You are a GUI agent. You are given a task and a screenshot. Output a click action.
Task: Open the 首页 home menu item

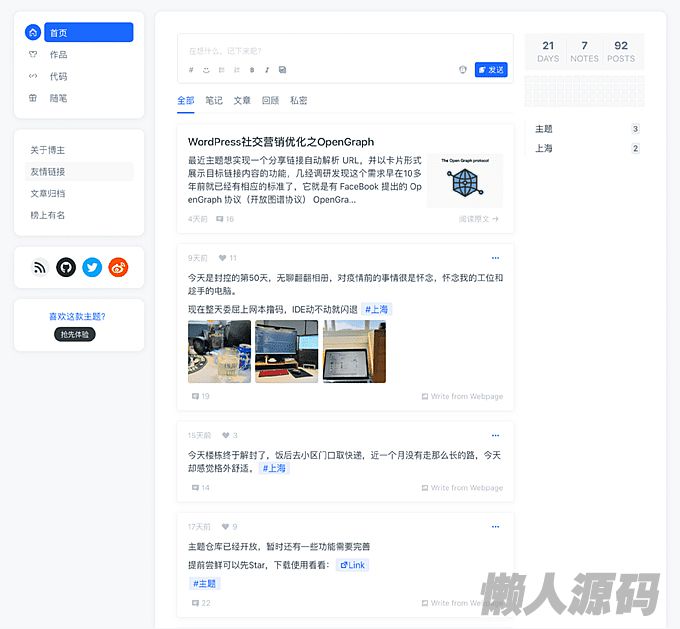point(88,33)
